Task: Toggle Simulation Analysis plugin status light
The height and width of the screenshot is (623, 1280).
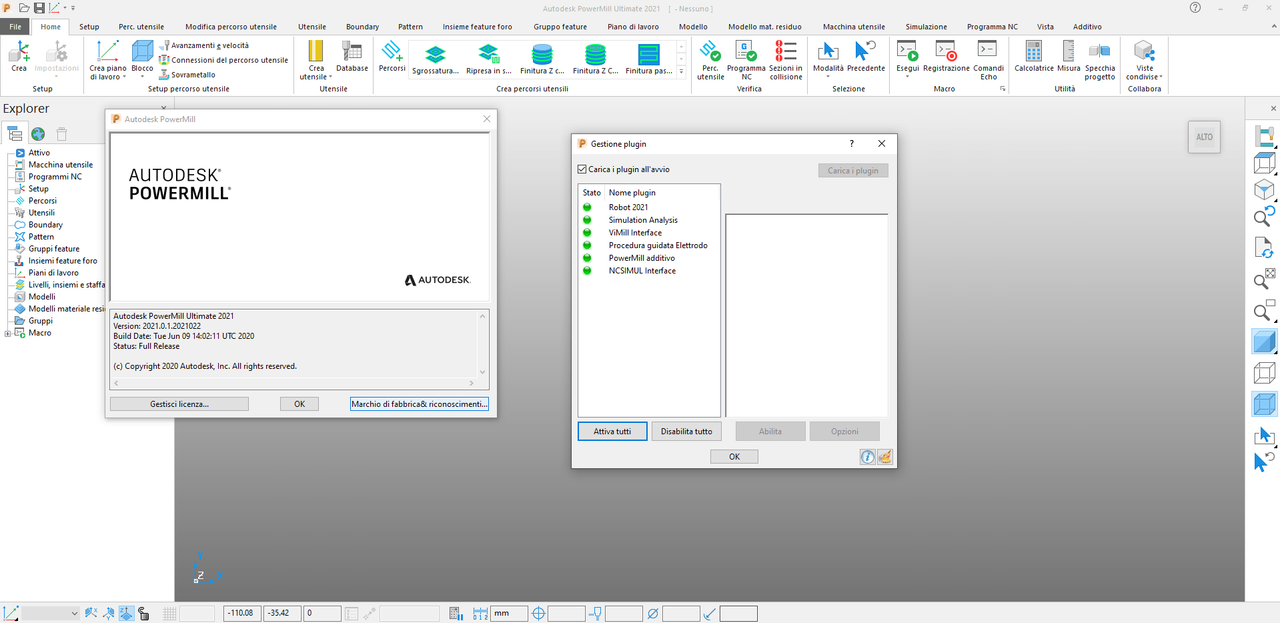Action: click(588, 220)
